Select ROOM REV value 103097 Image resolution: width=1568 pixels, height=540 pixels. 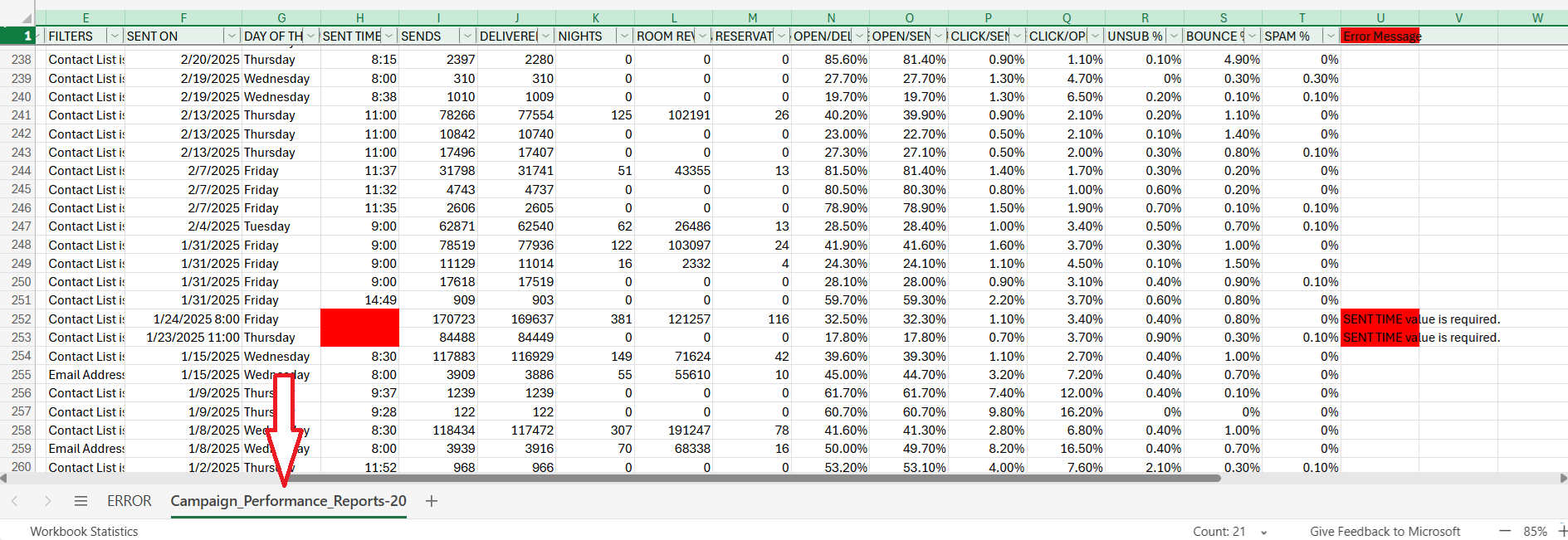tap(673, 245)
